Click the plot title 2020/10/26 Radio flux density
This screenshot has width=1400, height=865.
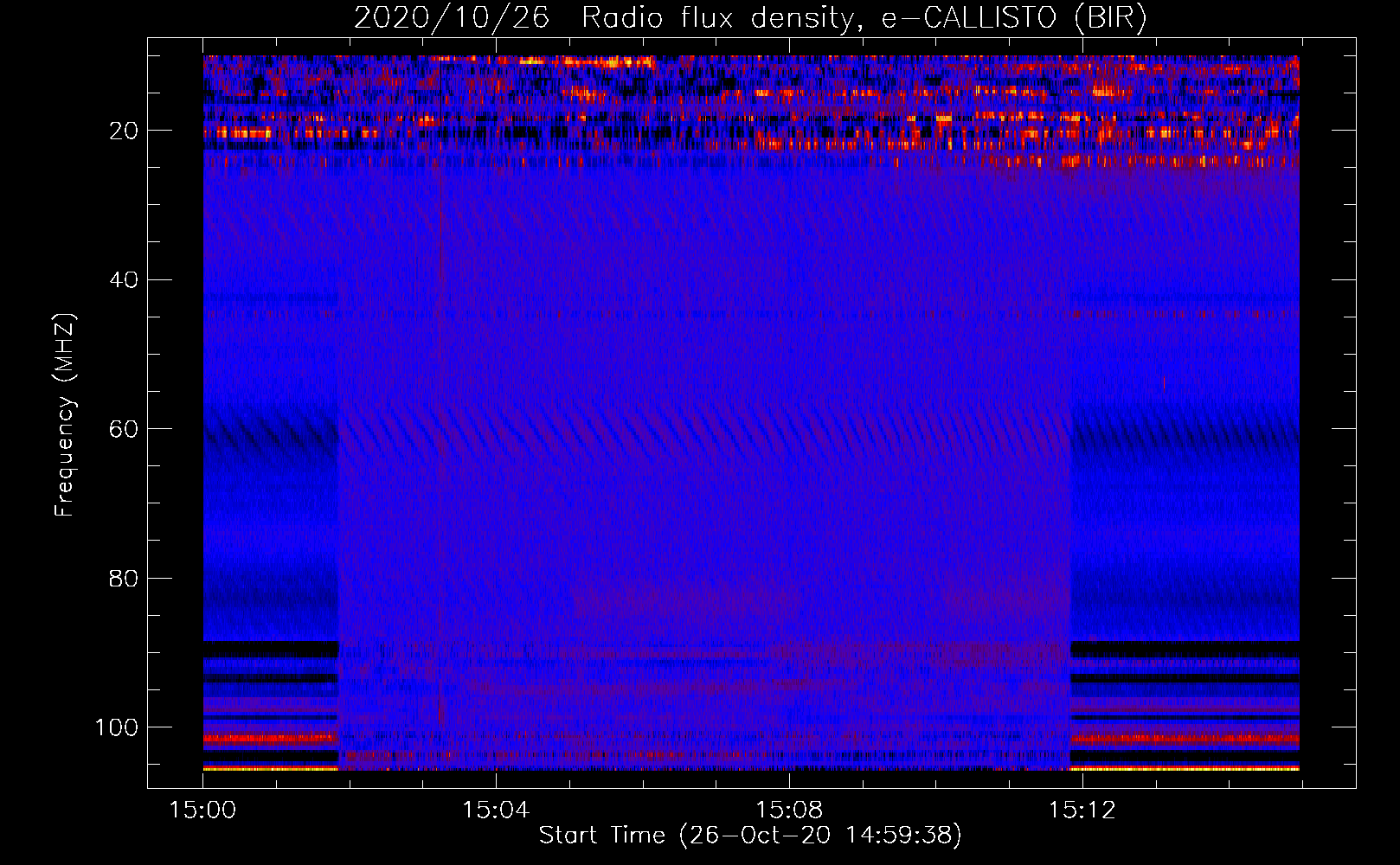click(750, 18)
